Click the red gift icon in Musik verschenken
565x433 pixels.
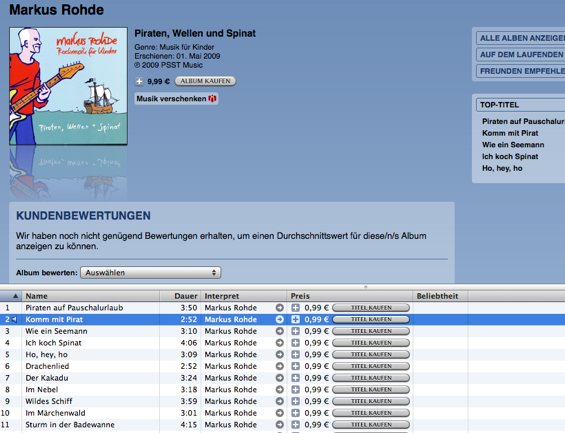coord(213,98)
